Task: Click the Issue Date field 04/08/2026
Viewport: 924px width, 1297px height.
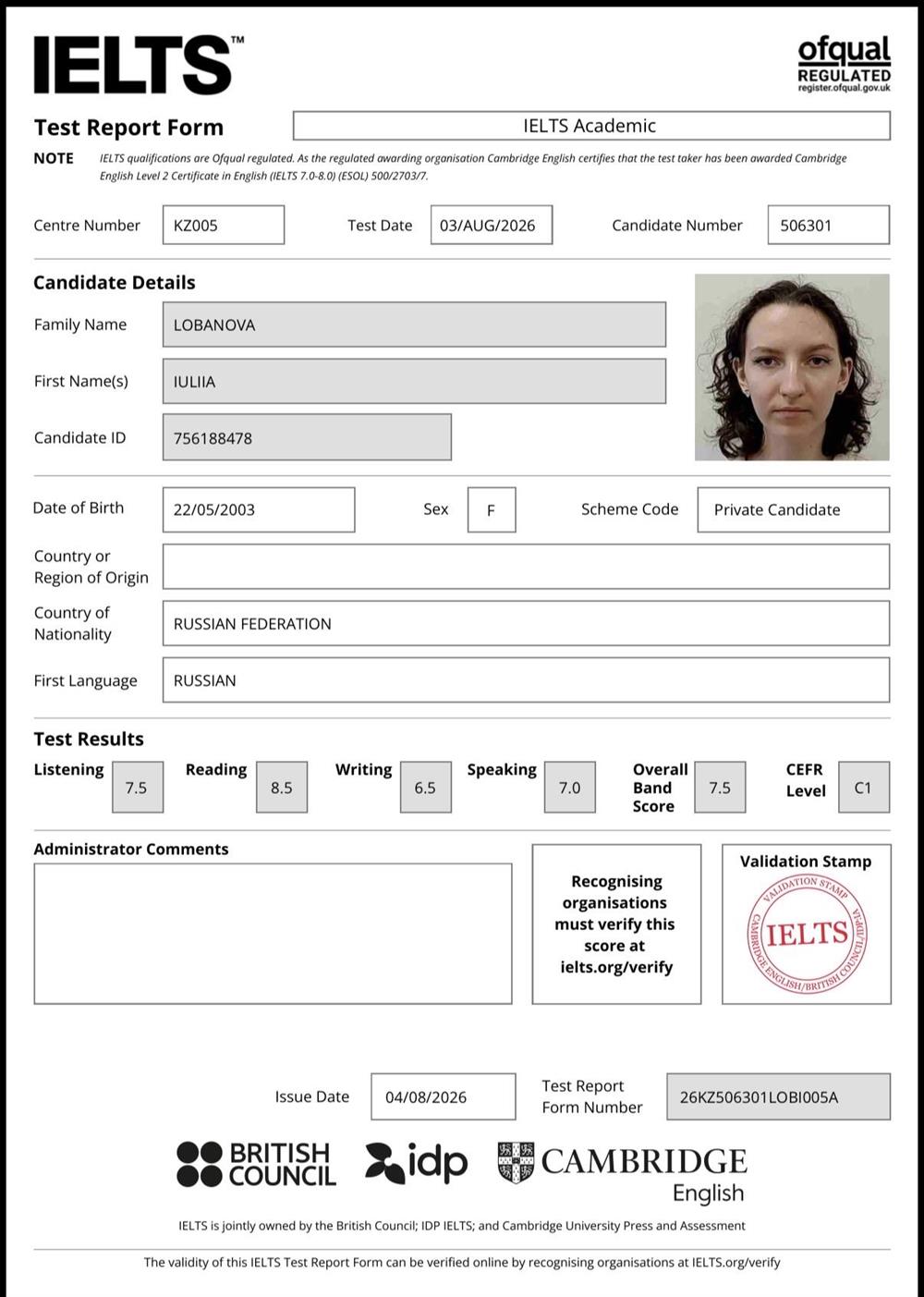Action: pyautogui.click(x=444, y=1096)
